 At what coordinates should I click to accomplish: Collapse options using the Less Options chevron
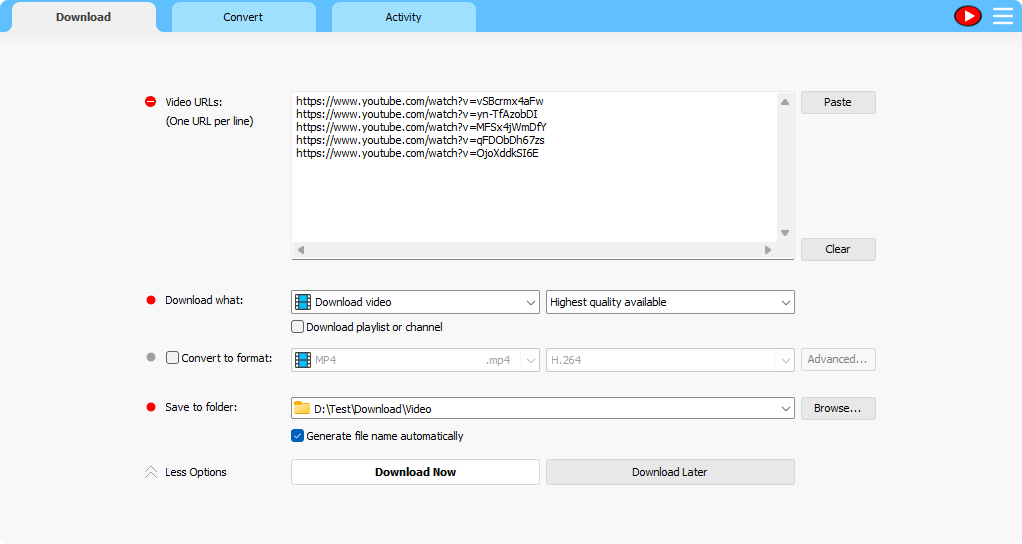tap(151, 472)
